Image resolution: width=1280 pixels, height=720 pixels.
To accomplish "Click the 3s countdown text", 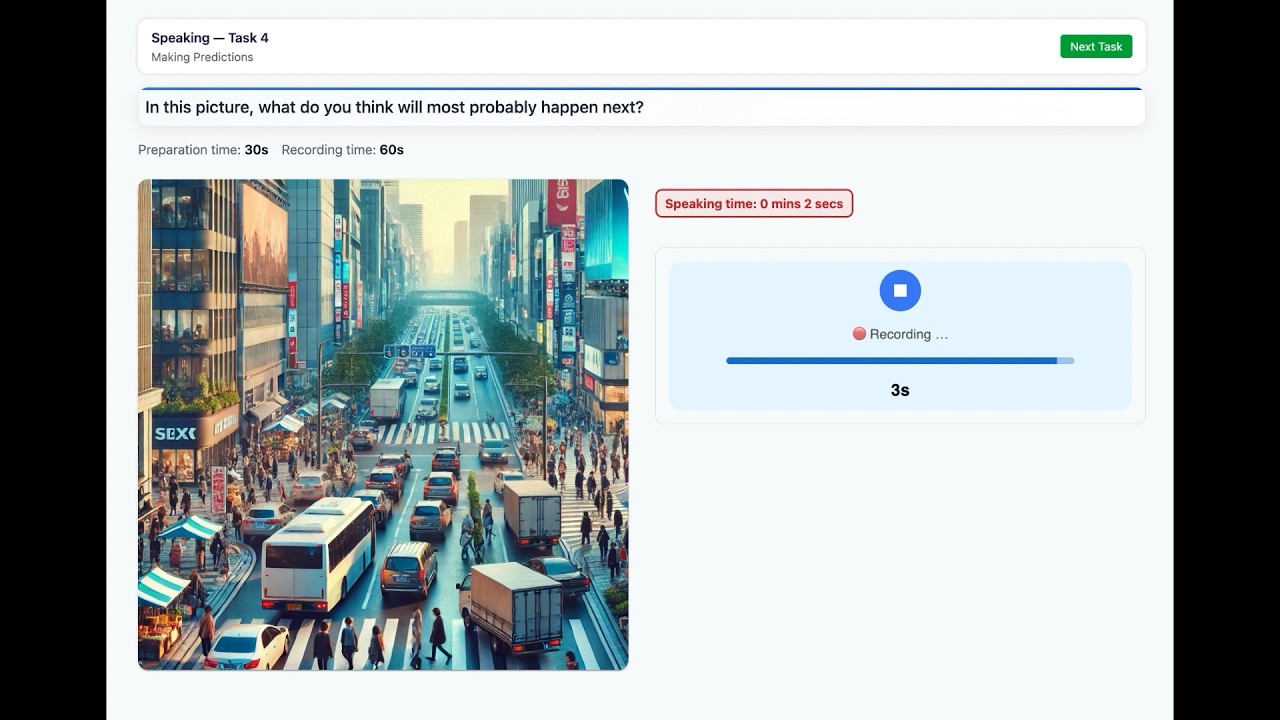I will coord(900,390).
